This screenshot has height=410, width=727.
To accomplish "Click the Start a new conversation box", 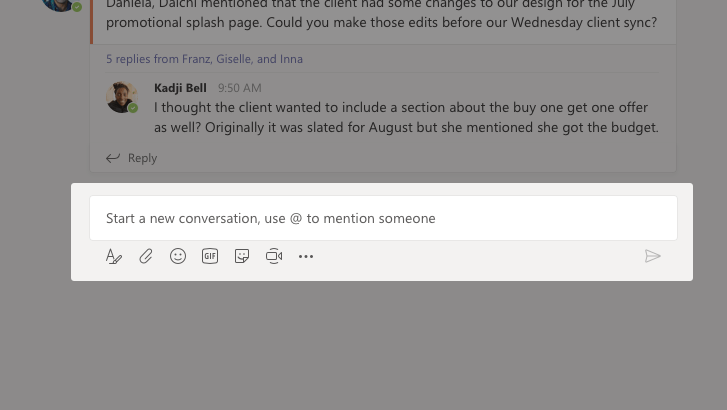I will pyautogui.click(x=383, y=218).
